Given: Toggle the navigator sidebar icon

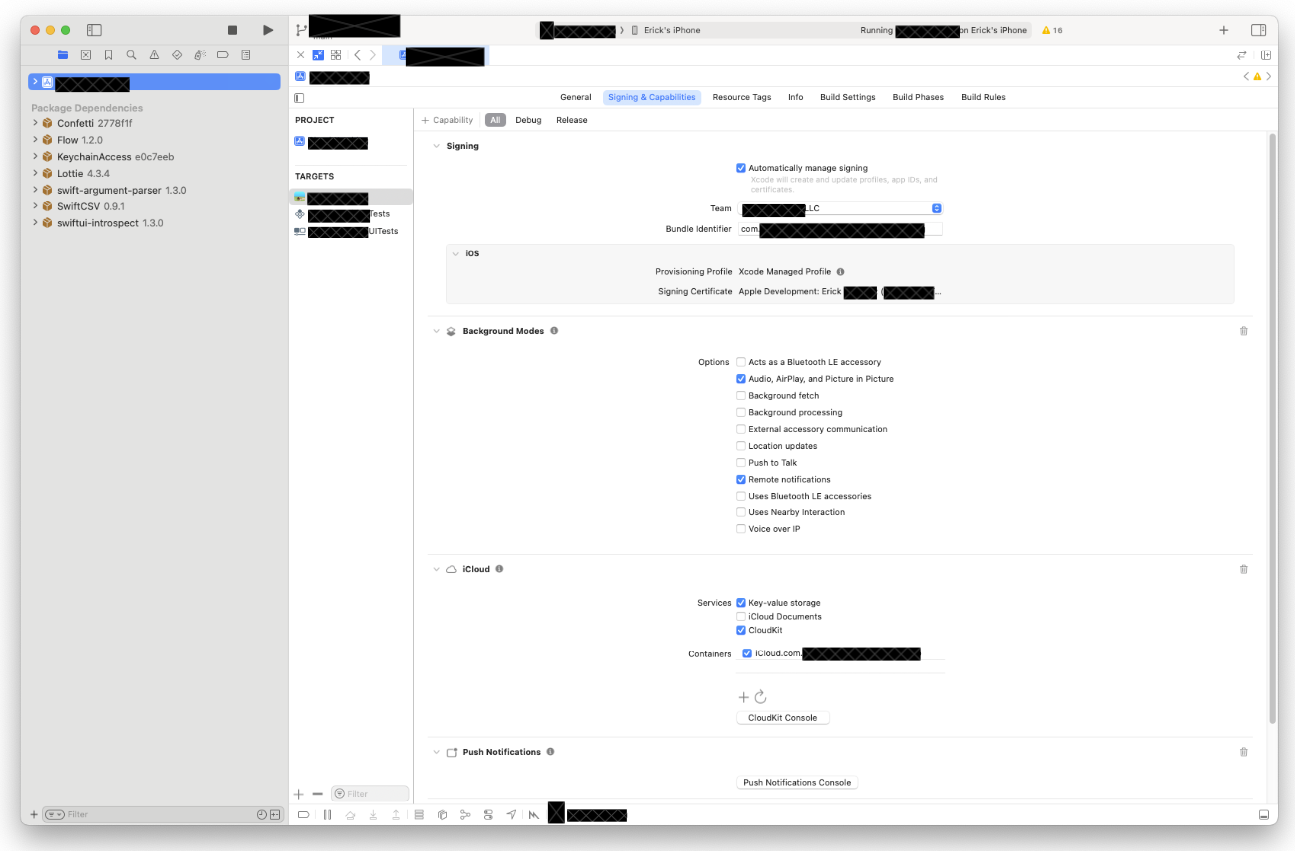Looking at the screenshot, I should tap(95, 30).
